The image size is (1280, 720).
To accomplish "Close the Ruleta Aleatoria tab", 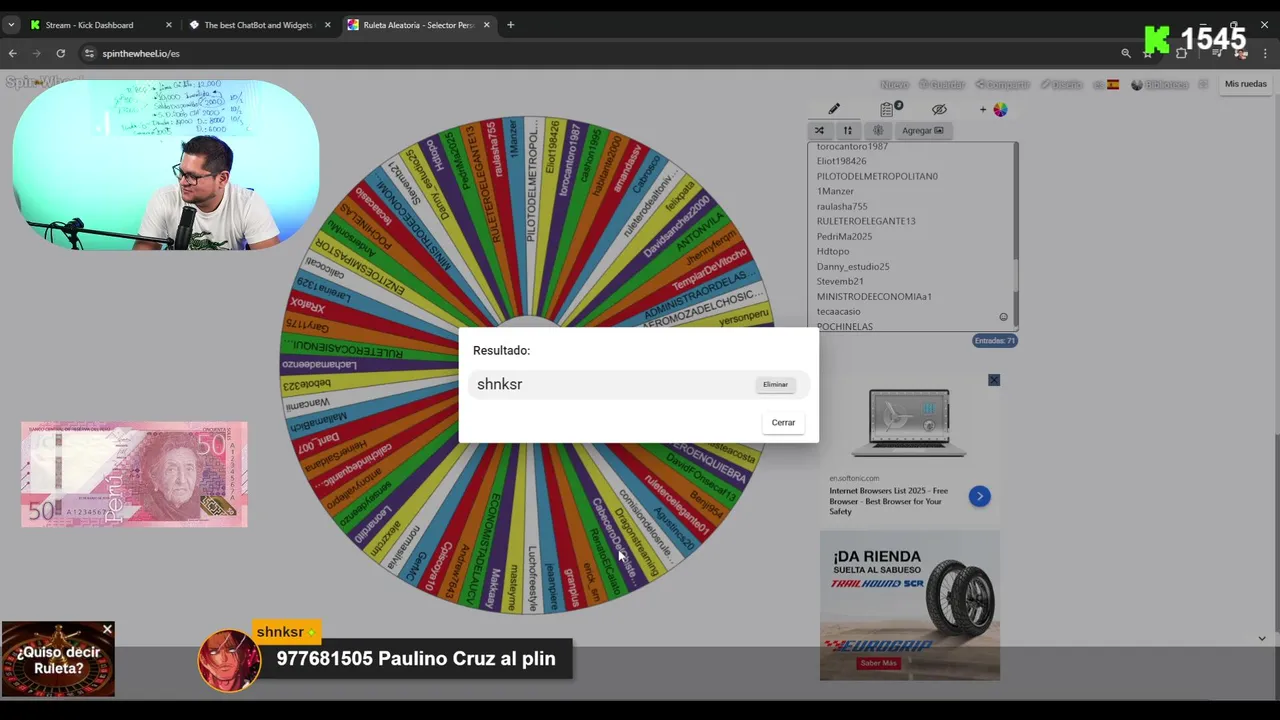I will [487, 25].
